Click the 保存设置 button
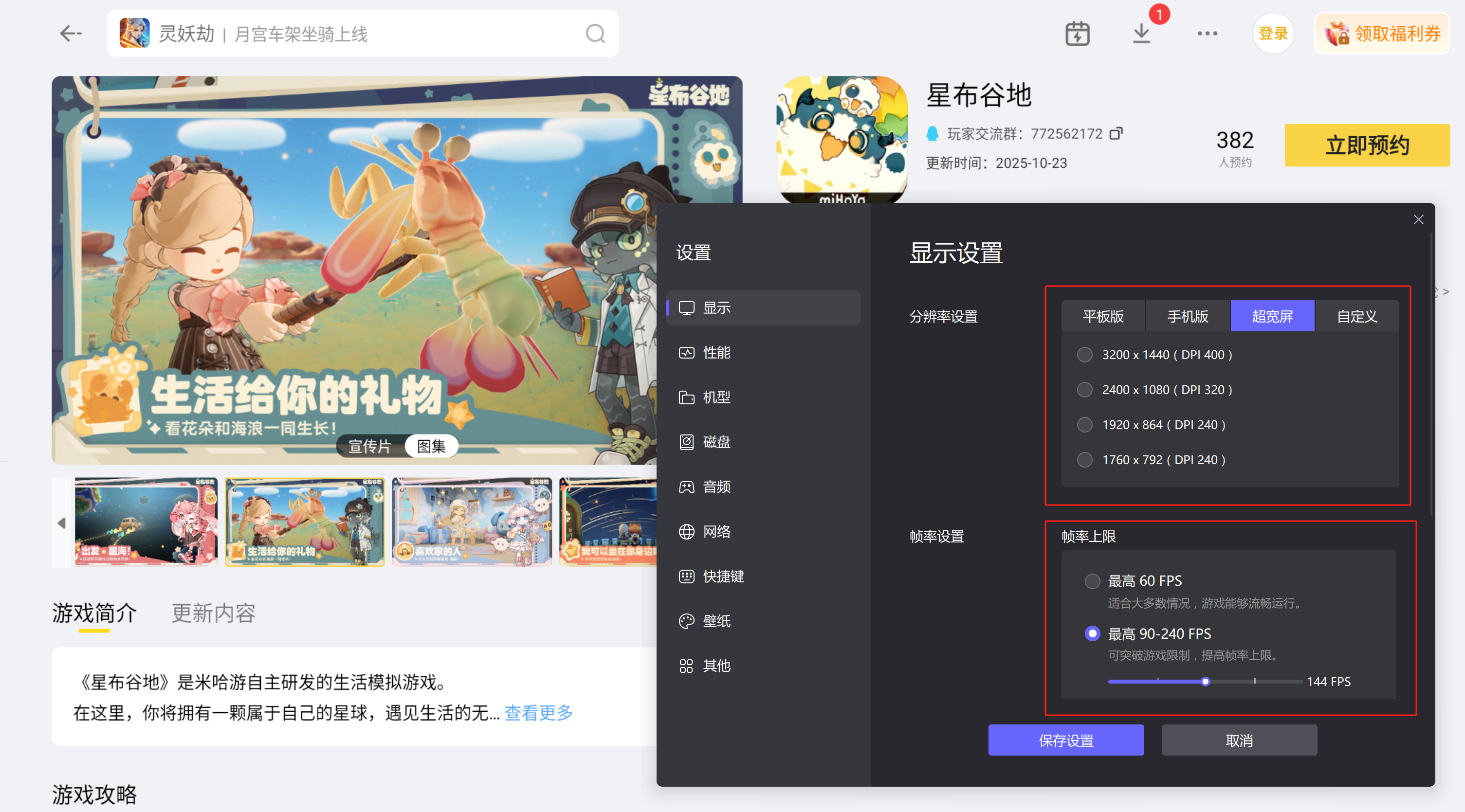The height and width of the screenshot is (812, 1465). [x=1066, y=740]
